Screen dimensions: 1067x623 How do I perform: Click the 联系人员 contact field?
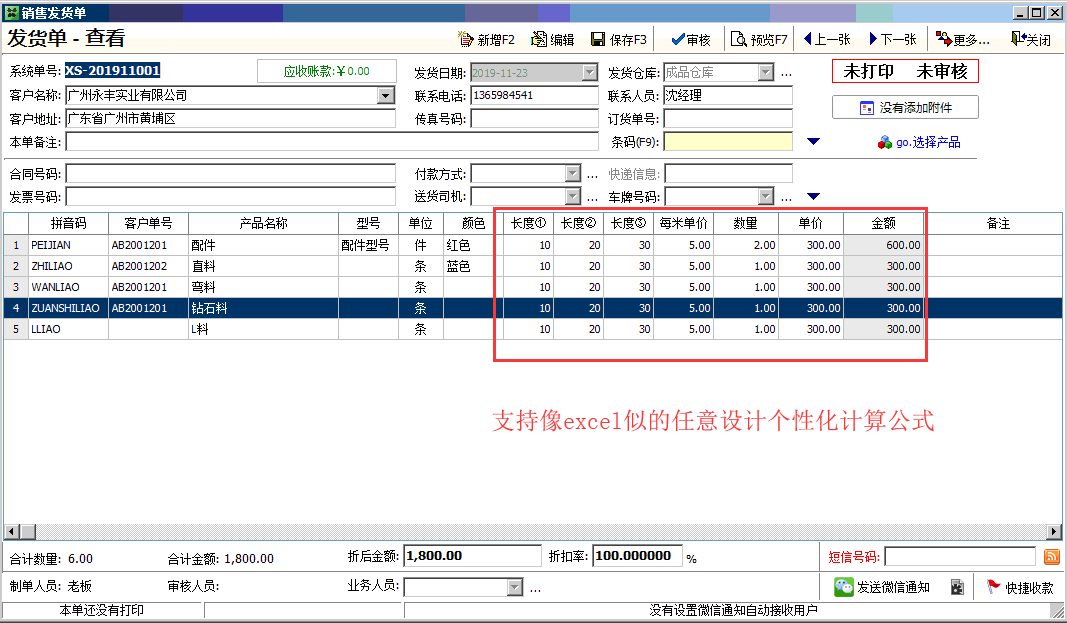(728, 95)
